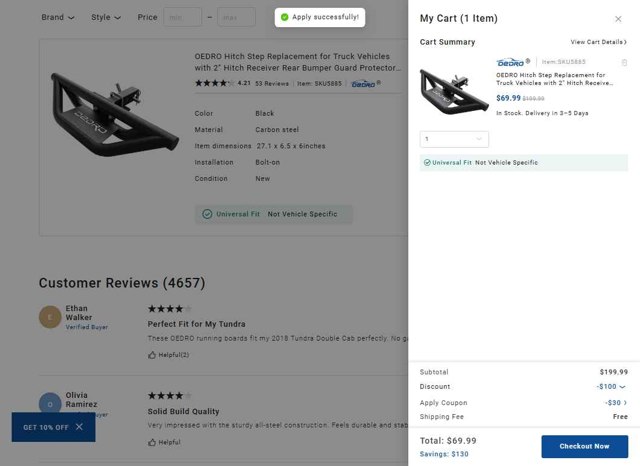Open the 53 Reviews link
This screenshot has width=640, height=466.
(272, 84)
